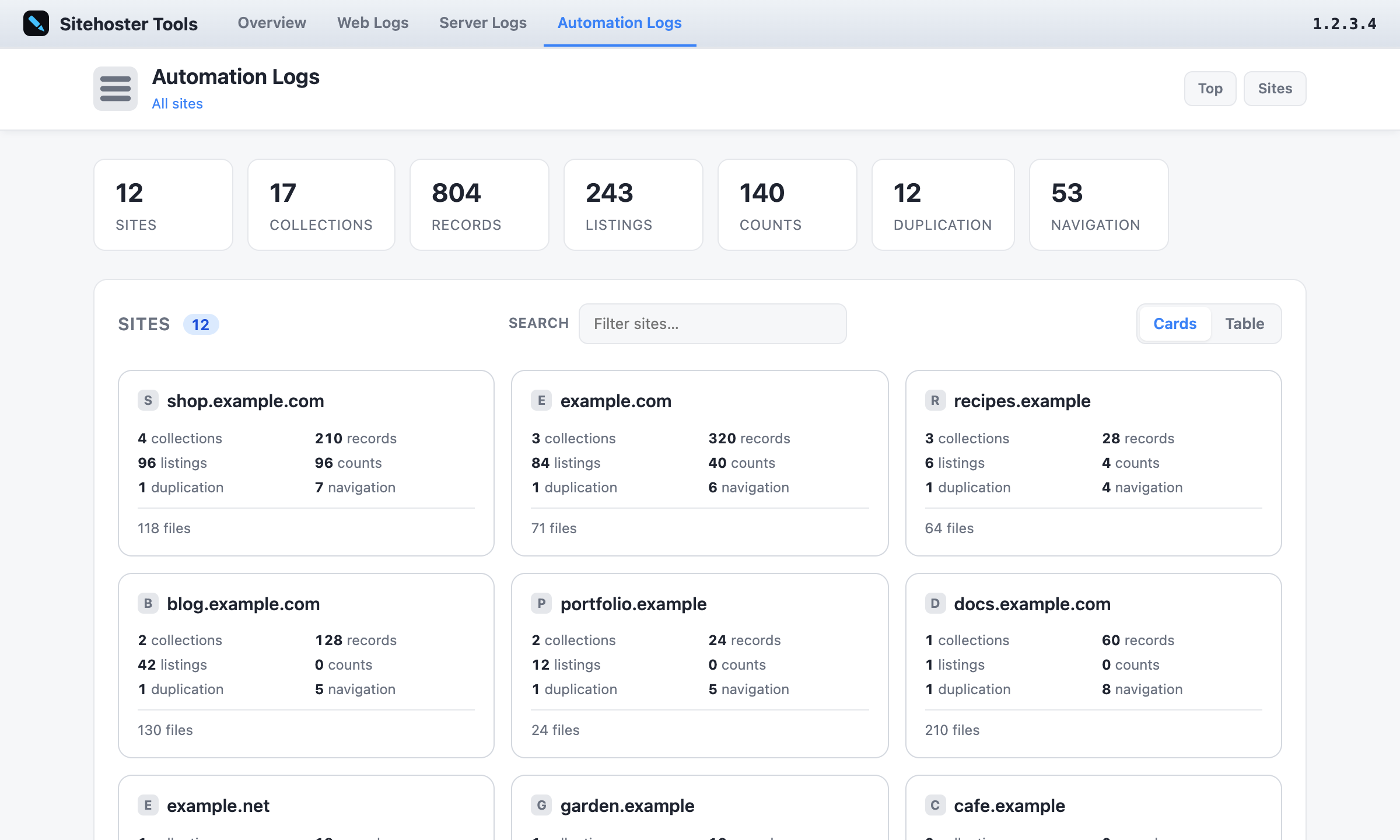Switch site view to Table
This screenshot has width=1400, height=840.
[1245, 324]
